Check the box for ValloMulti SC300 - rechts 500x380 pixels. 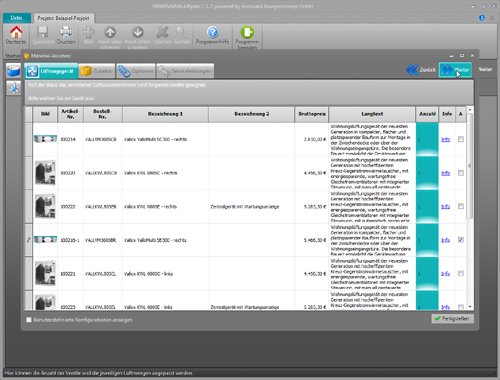[x=461, y=139]
